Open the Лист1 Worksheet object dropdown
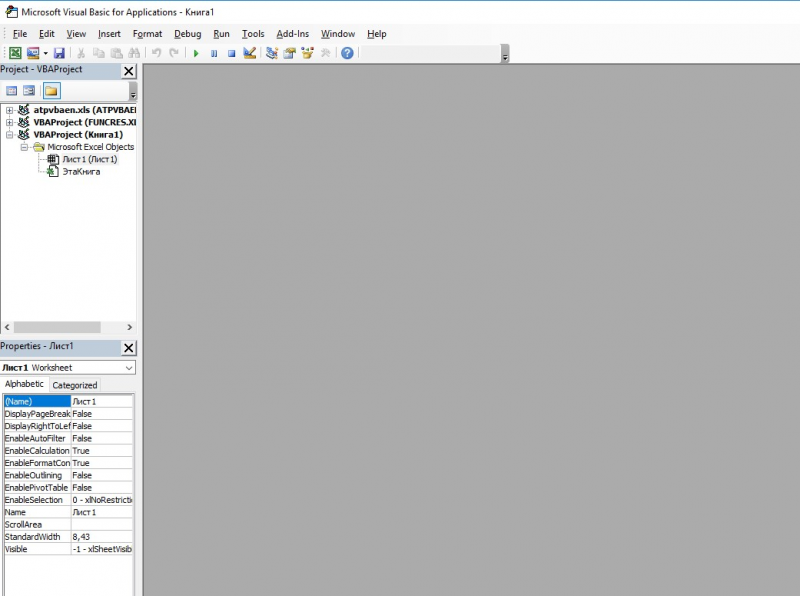This screenshot has height=596, width=800. tap(129, 367)
